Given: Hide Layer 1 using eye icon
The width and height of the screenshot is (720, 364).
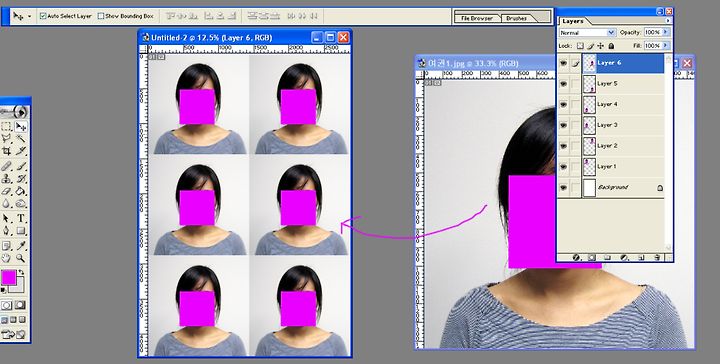Looking at the screenshot, I should [564, 167].
